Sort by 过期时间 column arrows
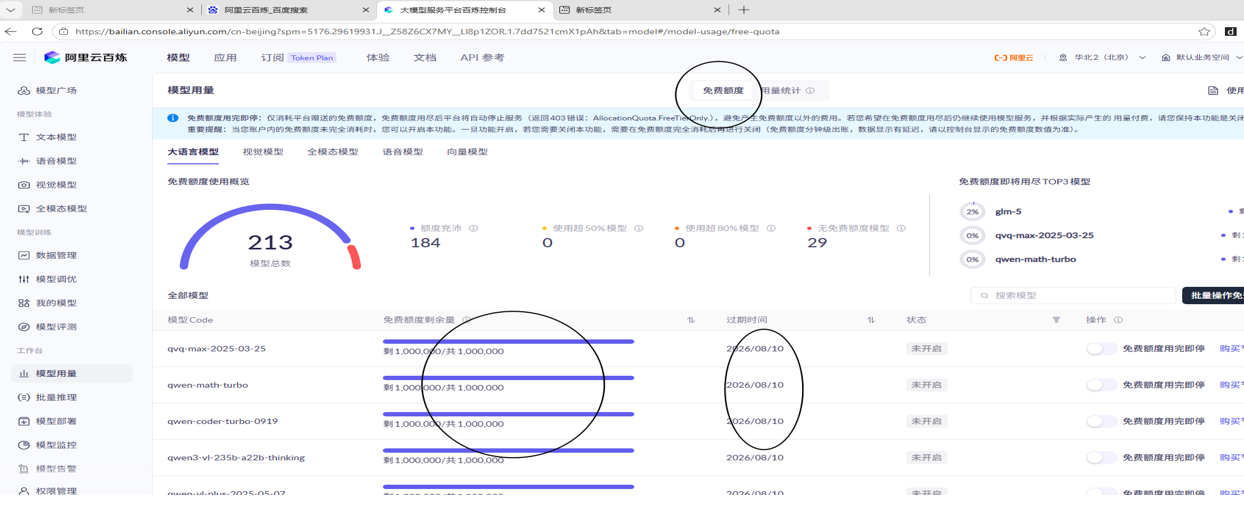1244x509 pixels. (x=871, y=320)
